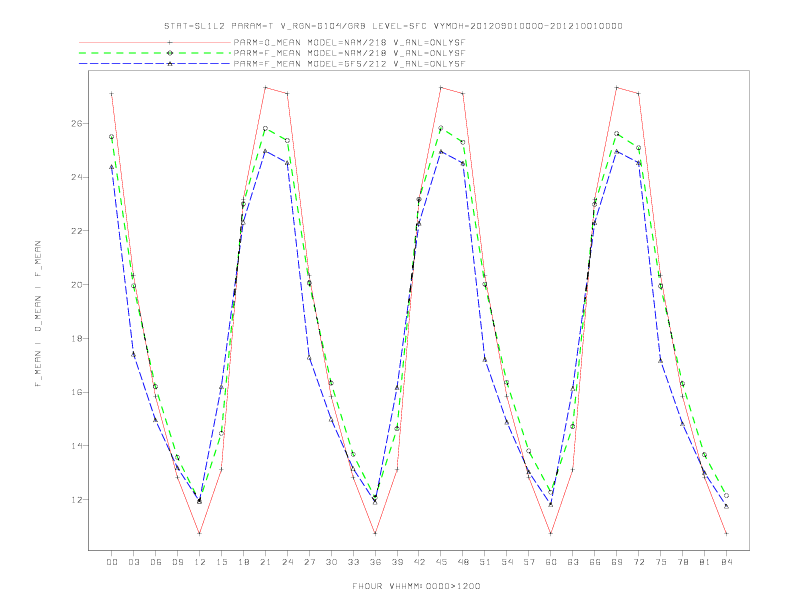Click the 72 forecast hour label
Screen dimensions: 792x612
click(639, 562)
